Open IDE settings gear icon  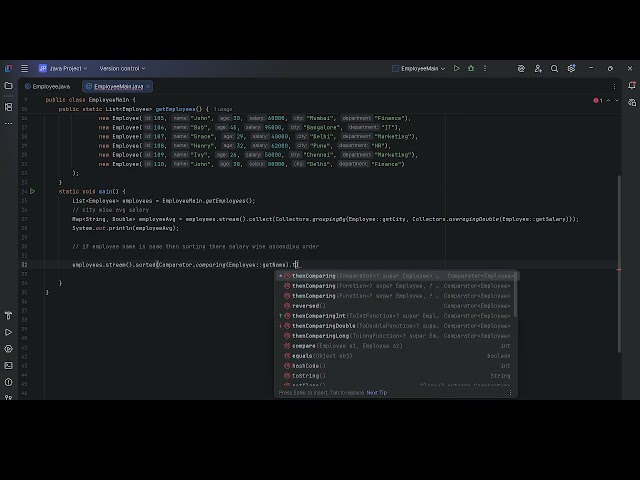(x=571, y=68)
